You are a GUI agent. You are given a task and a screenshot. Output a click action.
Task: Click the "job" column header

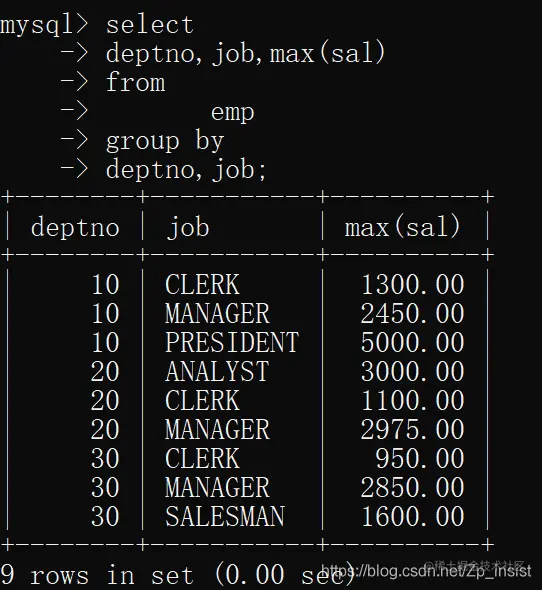click(187, 228)
